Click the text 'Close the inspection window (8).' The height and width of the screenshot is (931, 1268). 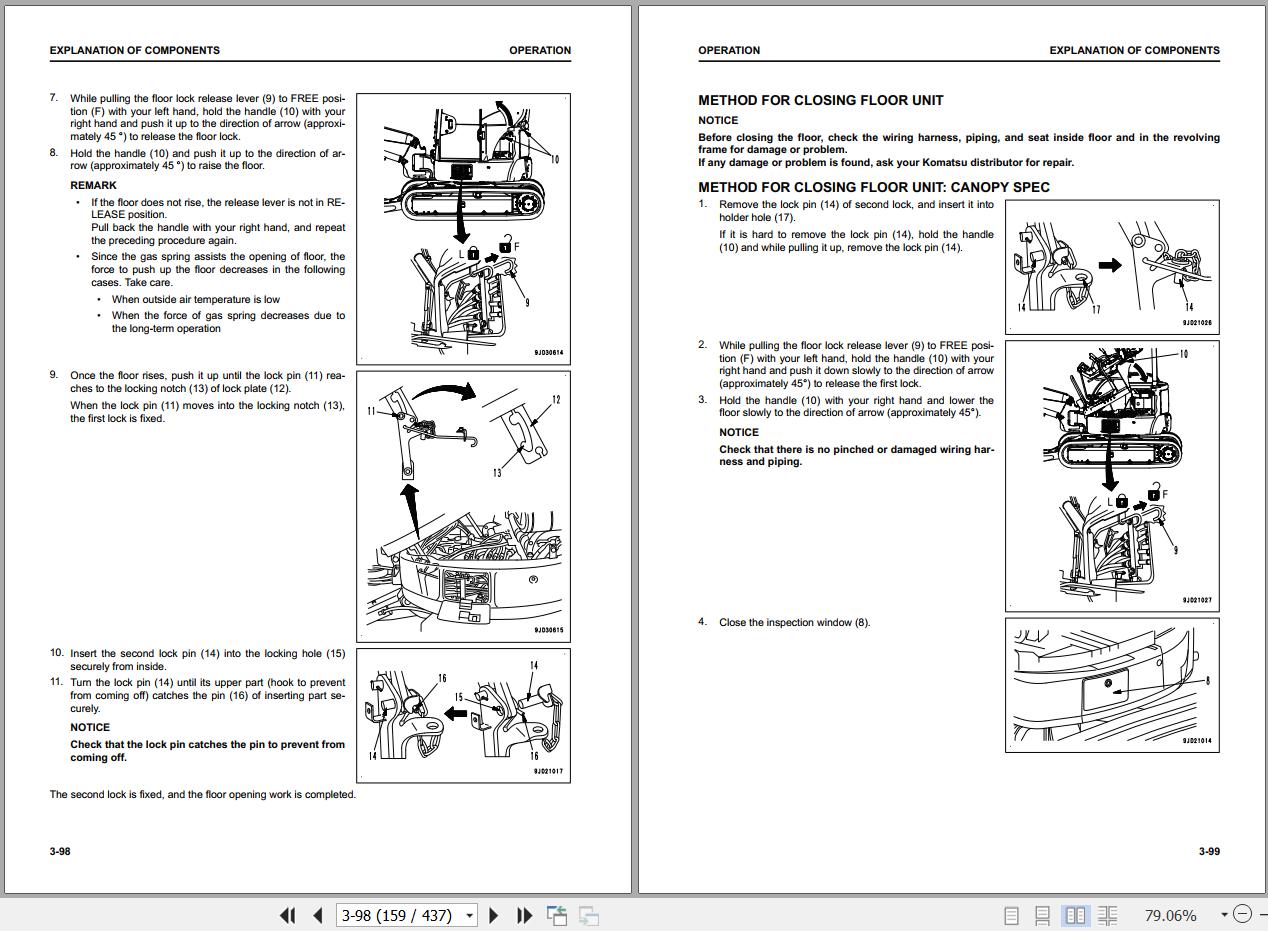pos(794,622)
